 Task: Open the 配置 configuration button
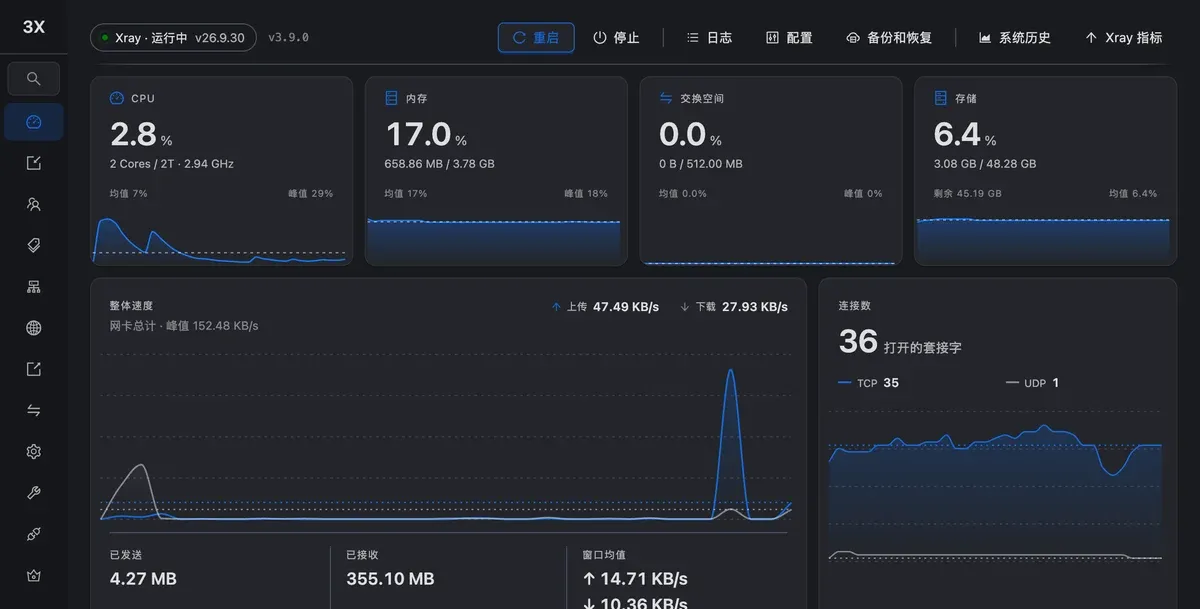click(x=789, y=38)
